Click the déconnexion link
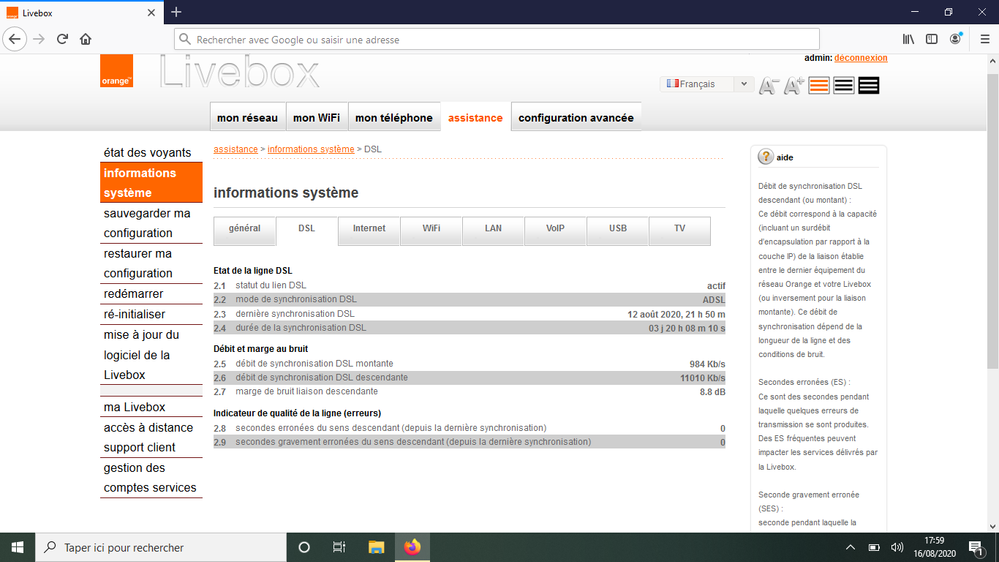 click(861, 58)
